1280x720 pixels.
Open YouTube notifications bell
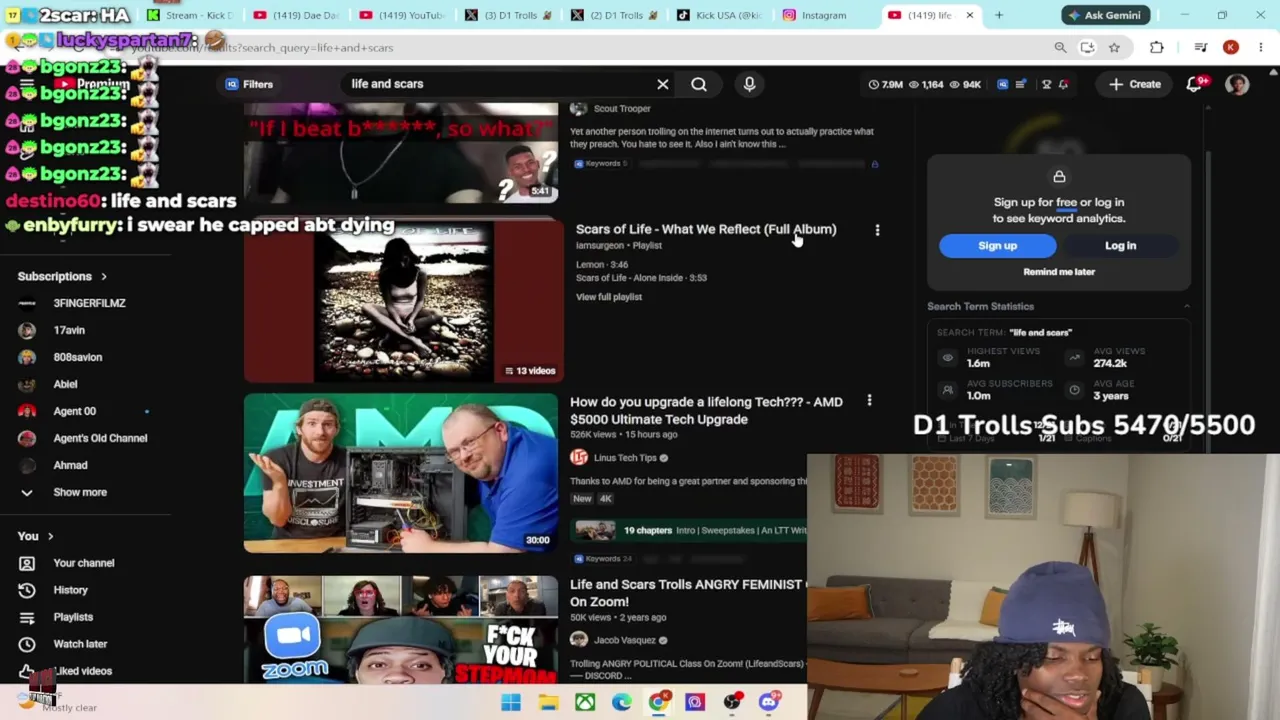coord(1194,84)
